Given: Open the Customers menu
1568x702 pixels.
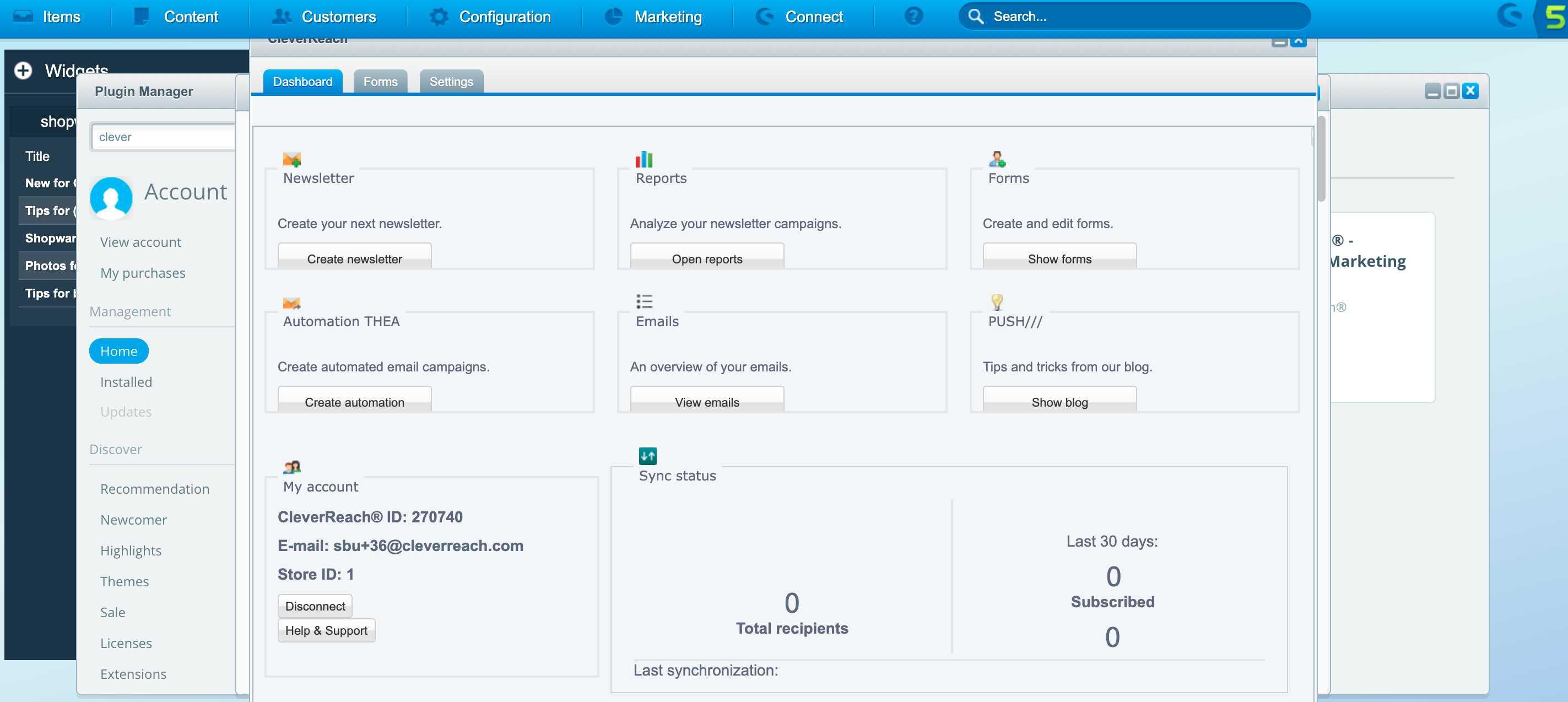Looking at the screenshot, I should click(x=338, y=17).
